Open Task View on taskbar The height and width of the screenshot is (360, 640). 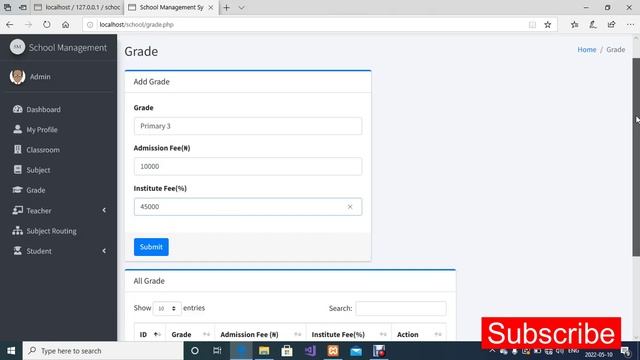point(217,351)
